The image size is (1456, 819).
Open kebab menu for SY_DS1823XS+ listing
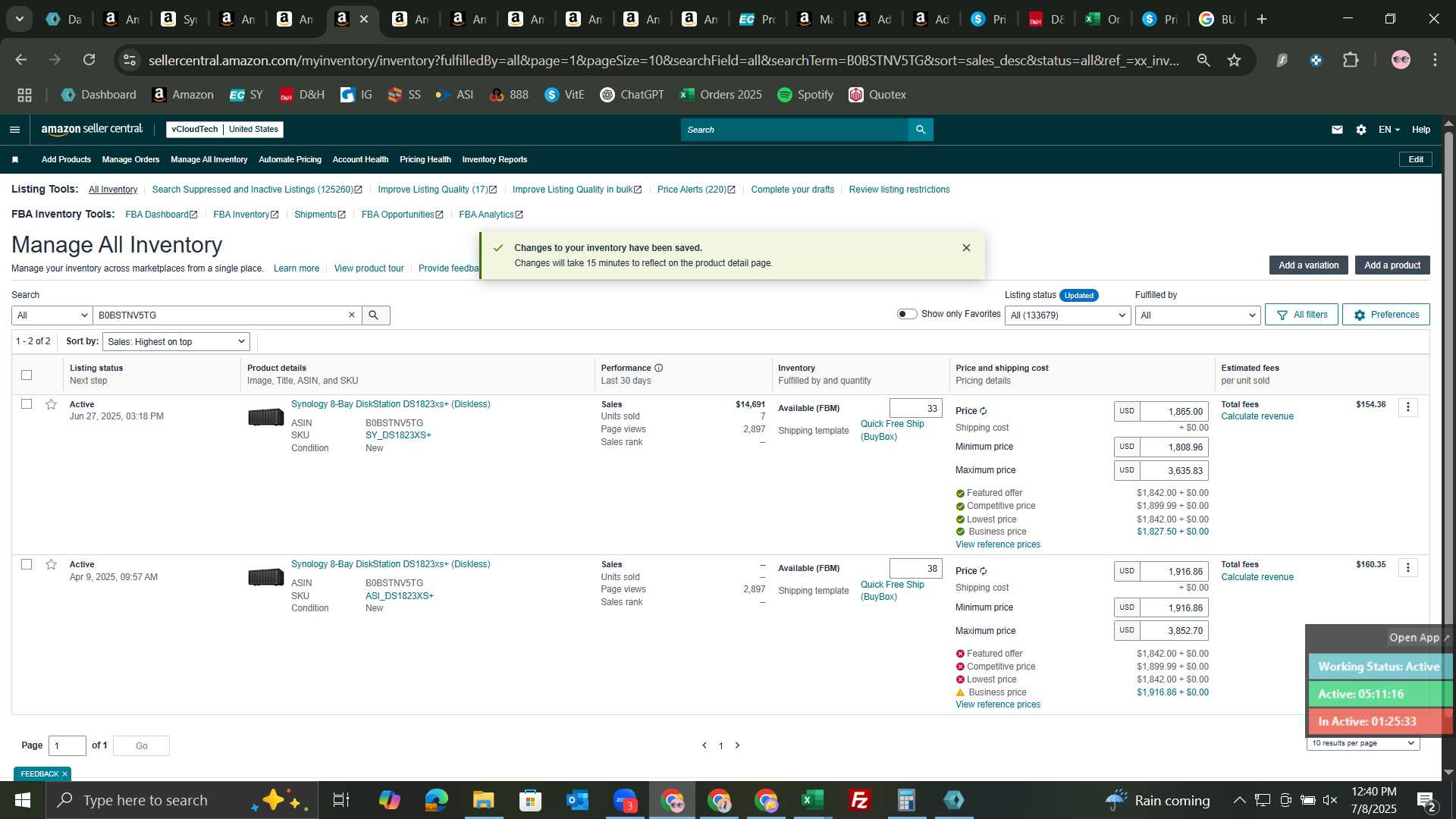coord(1407,407)
